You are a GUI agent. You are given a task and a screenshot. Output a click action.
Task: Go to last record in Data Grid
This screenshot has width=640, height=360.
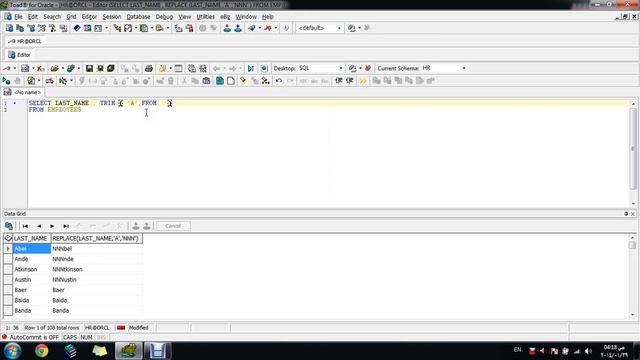[66, 226]
